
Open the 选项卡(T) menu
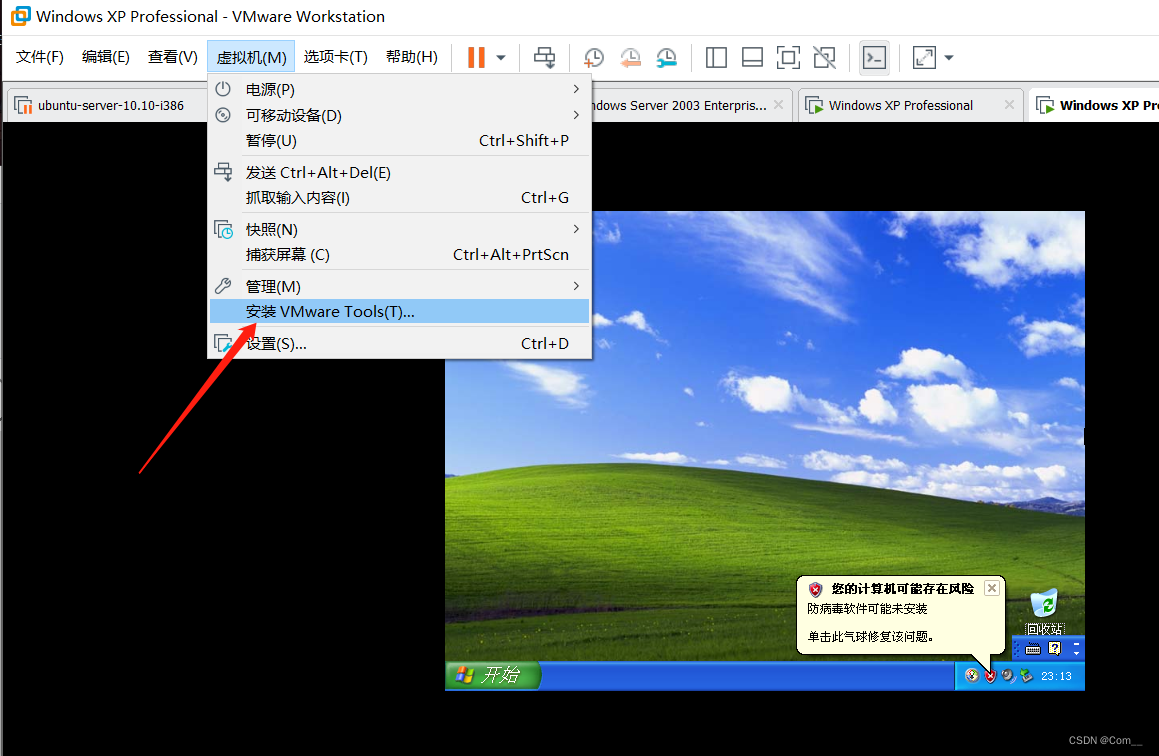click(x=336, y=57)
